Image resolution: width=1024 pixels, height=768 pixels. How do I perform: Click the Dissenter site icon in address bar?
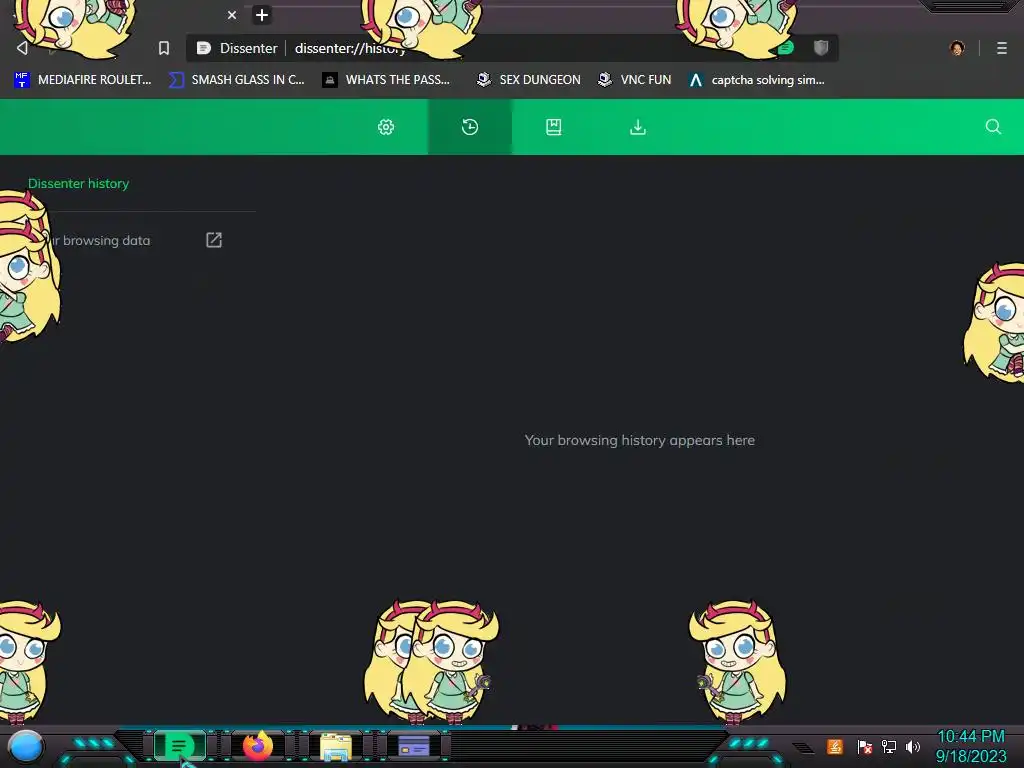point(204,48)
